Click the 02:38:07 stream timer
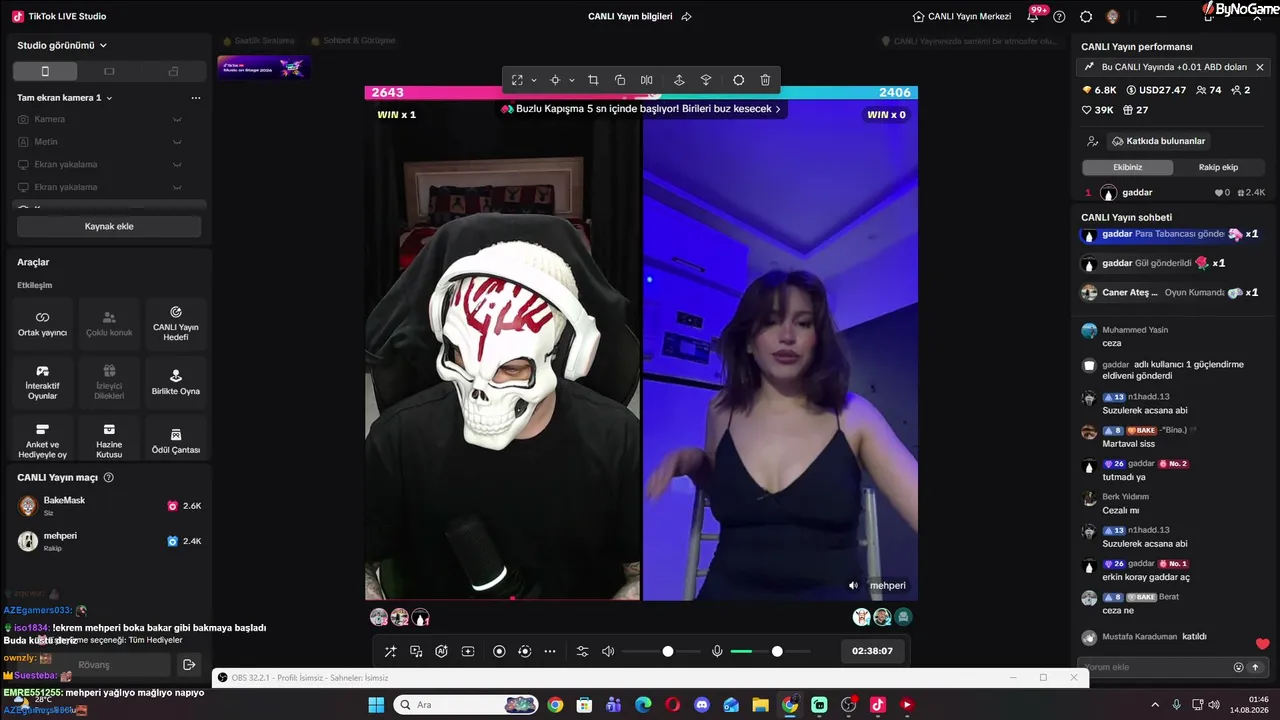 pyautogui.click(x=872, y=651)
